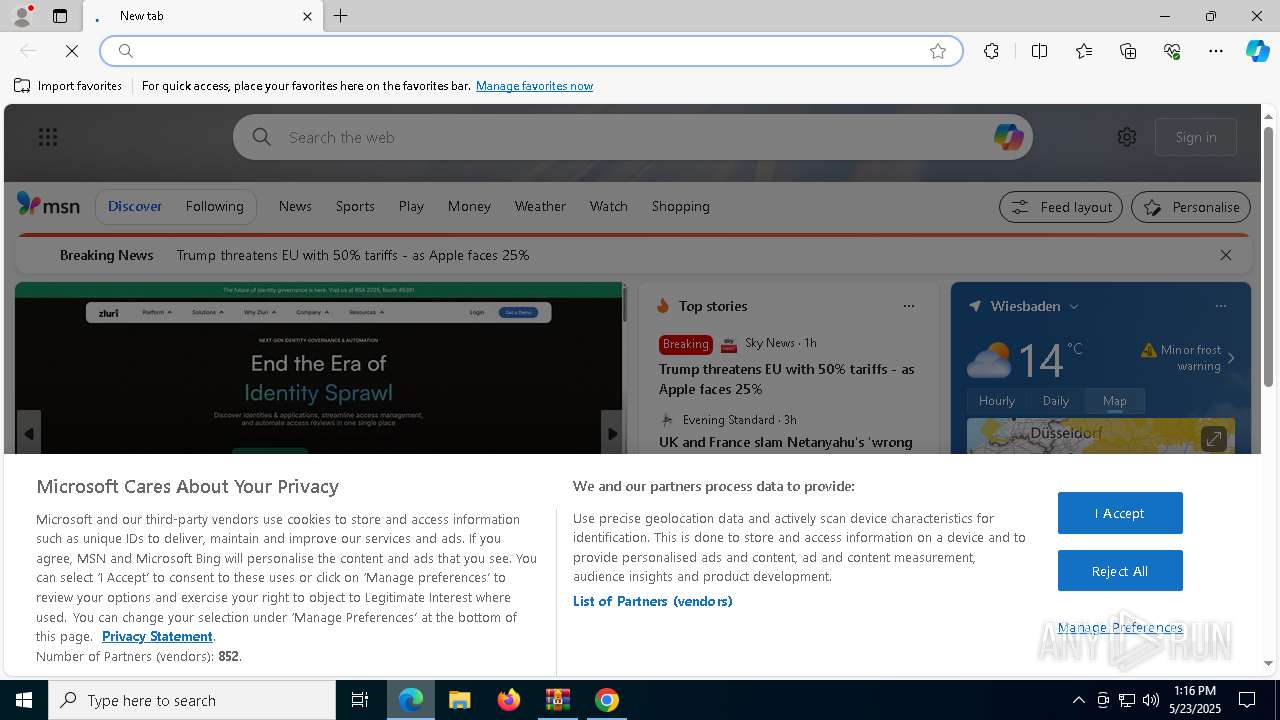The image size is (1280, 720).
Task: Click I Accept privacy button
Action: pos(1120,513)
